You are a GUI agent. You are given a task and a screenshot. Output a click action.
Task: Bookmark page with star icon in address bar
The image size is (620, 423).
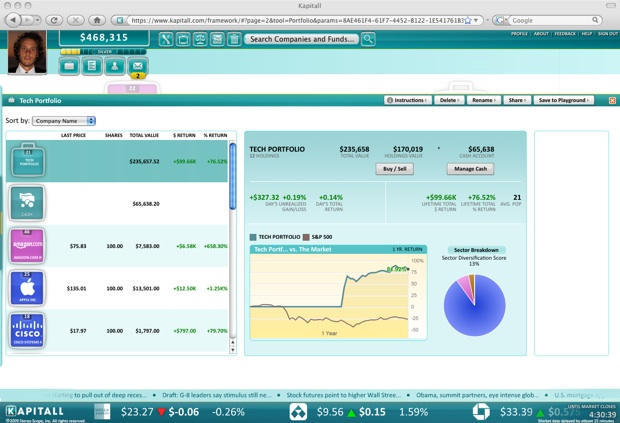468,20
